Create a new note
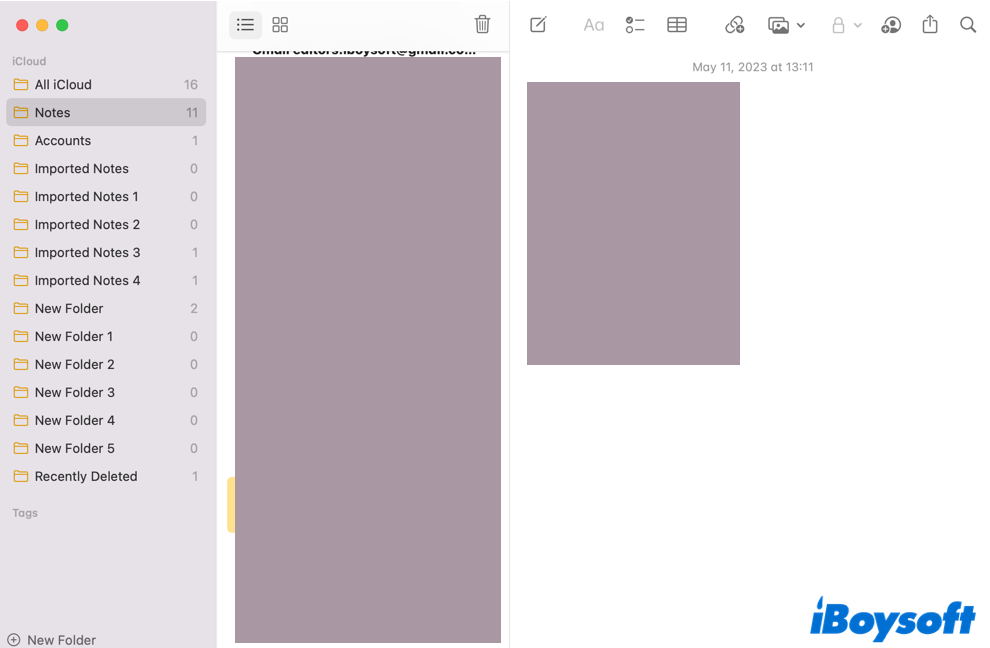This screenshot has width=990, height=648. pyautogui.click(x=538, y=25)
